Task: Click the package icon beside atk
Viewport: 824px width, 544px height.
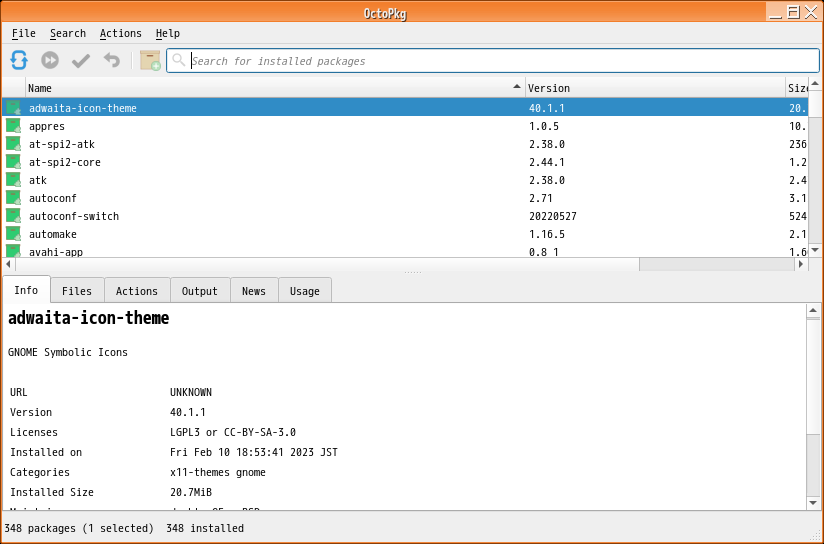Action: 13,180
